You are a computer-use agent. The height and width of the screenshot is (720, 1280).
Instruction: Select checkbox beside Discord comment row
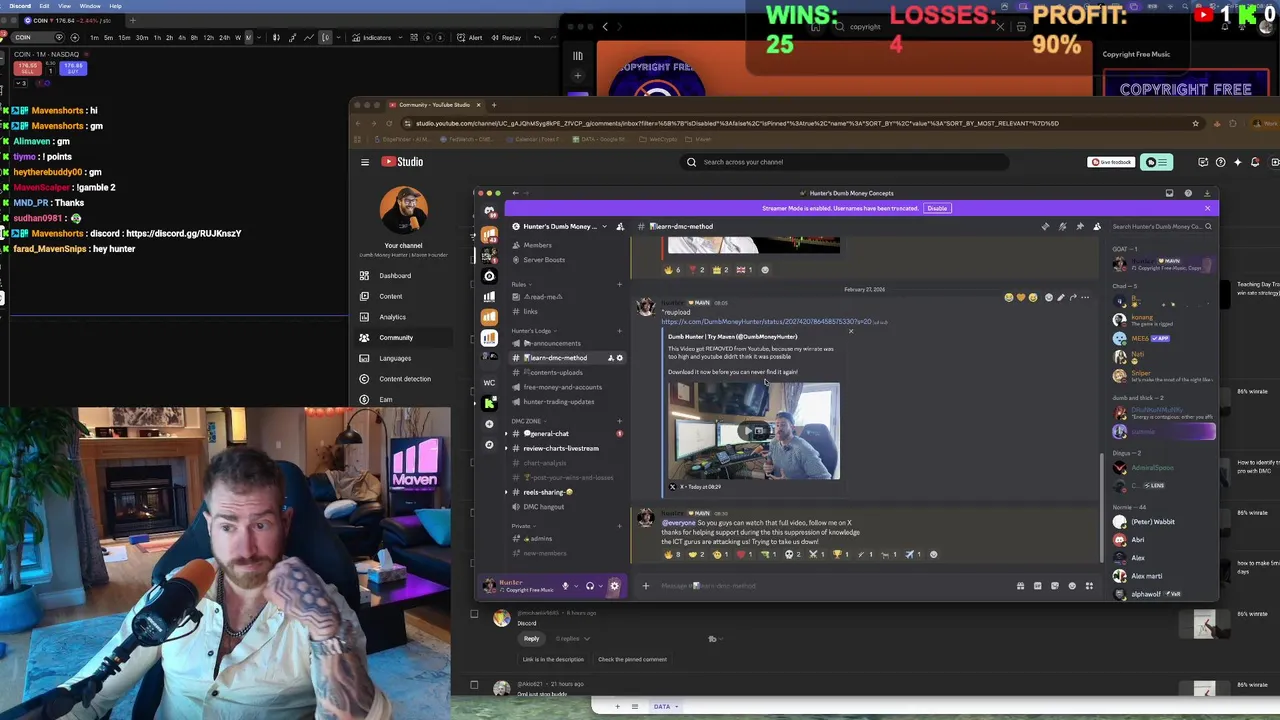[474, 614]
